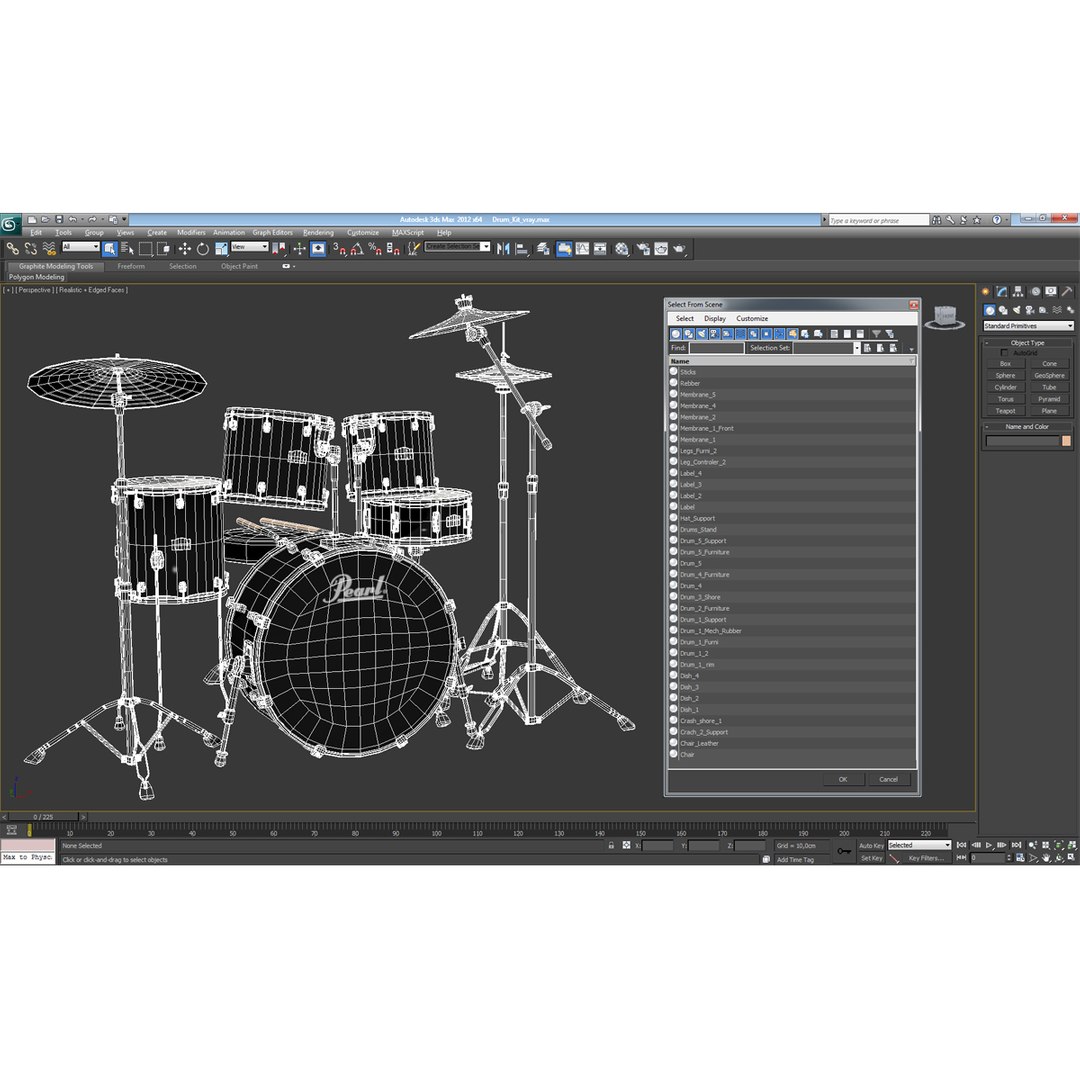Open the Modify panel tab icon
Screen dimensions: 1080x1080
point(1001,291)
